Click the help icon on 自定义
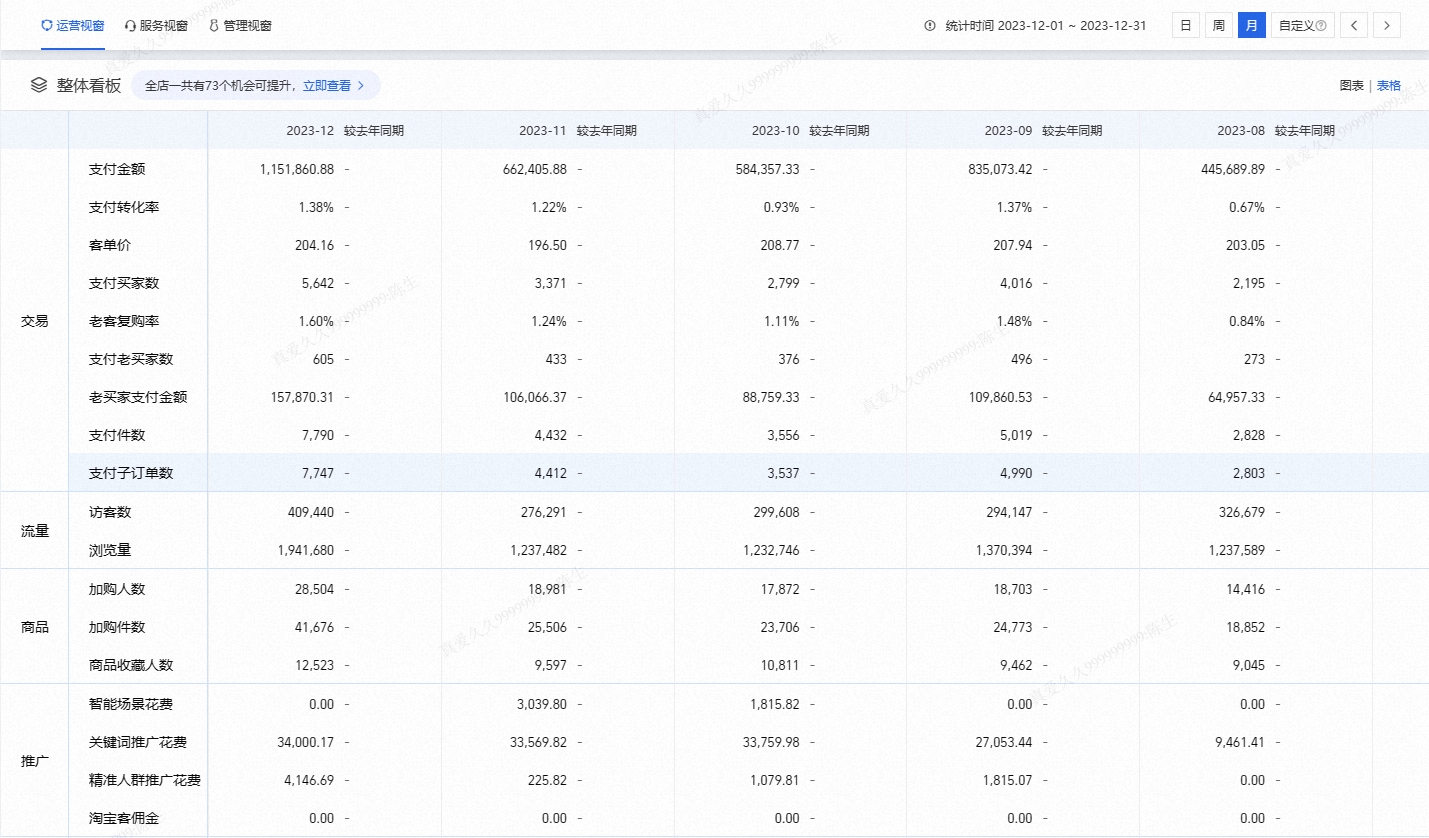Viewport: 1429px width, 838px height. pos(1320,26)
